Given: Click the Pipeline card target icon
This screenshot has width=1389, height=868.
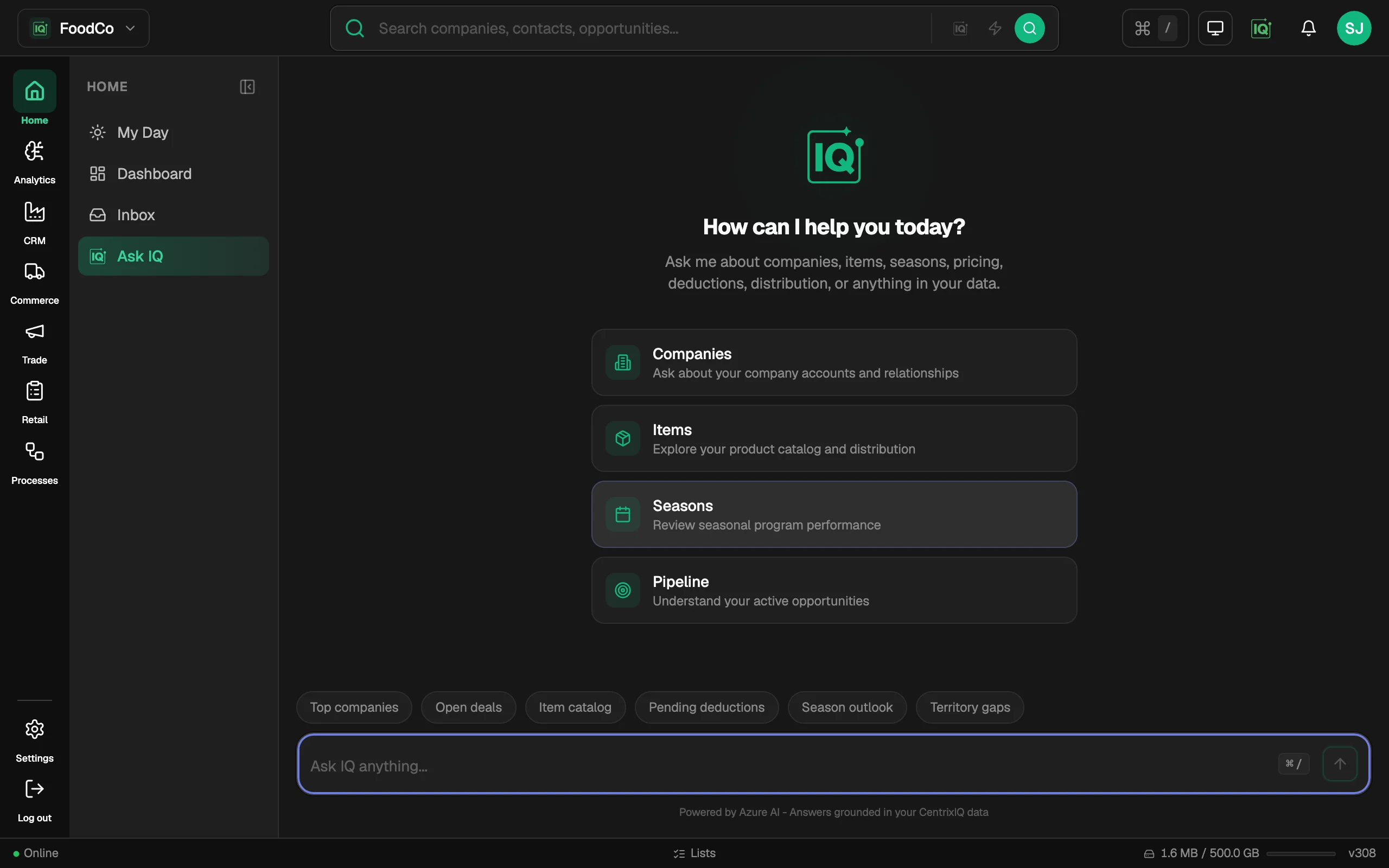Looking at the screenshot, I should point(623,590).
